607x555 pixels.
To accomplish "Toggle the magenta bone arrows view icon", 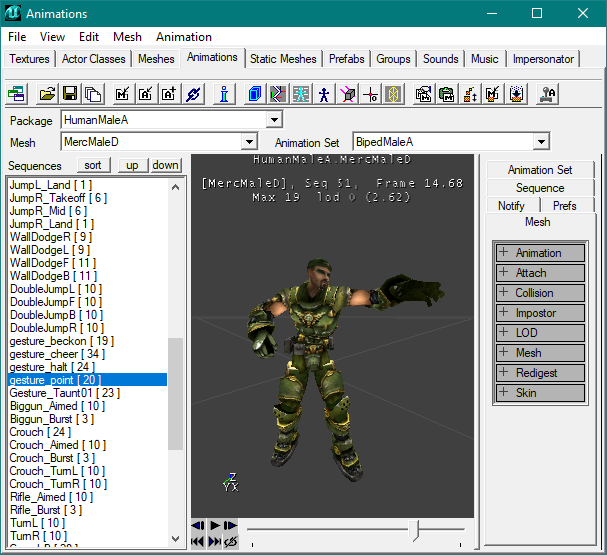I will tap(278, 94).
